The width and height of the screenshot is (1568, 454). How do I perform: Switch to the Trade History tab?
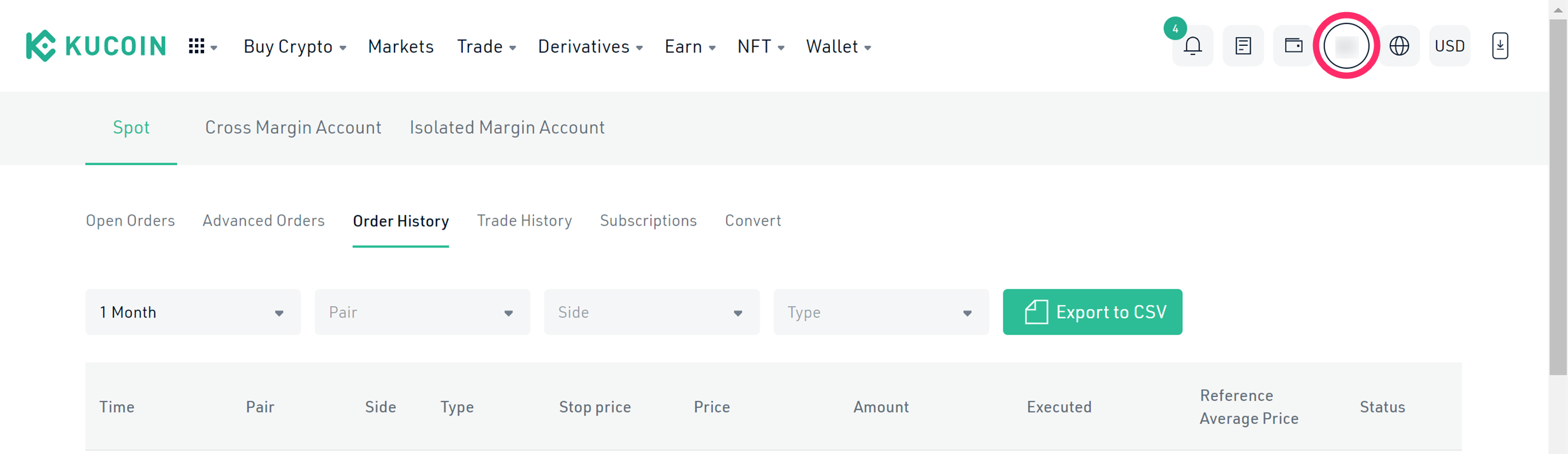click(525, 221)
